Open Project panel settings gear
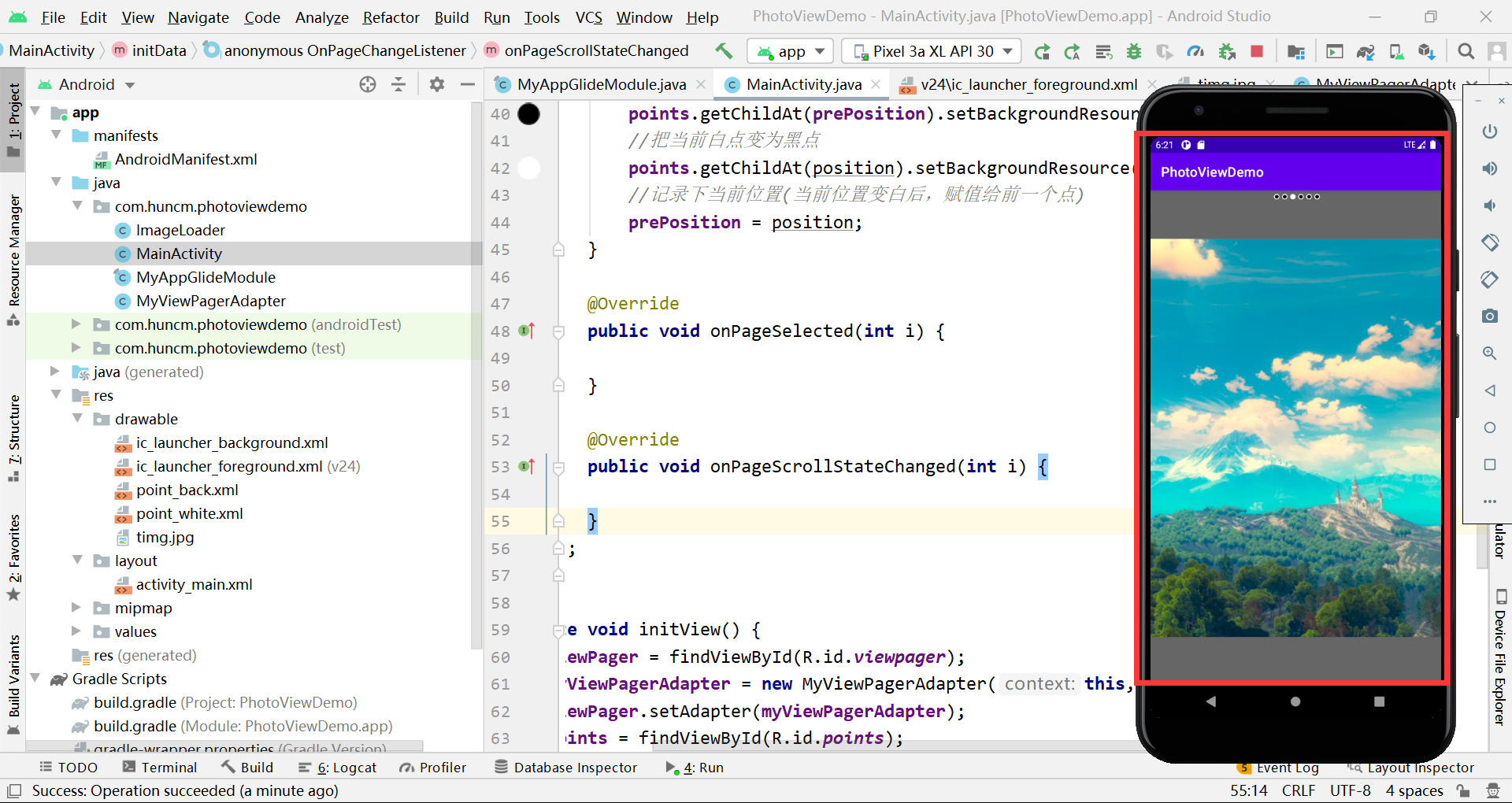Viewport: 1512px width, 803px height. click(x=437, y=84)
